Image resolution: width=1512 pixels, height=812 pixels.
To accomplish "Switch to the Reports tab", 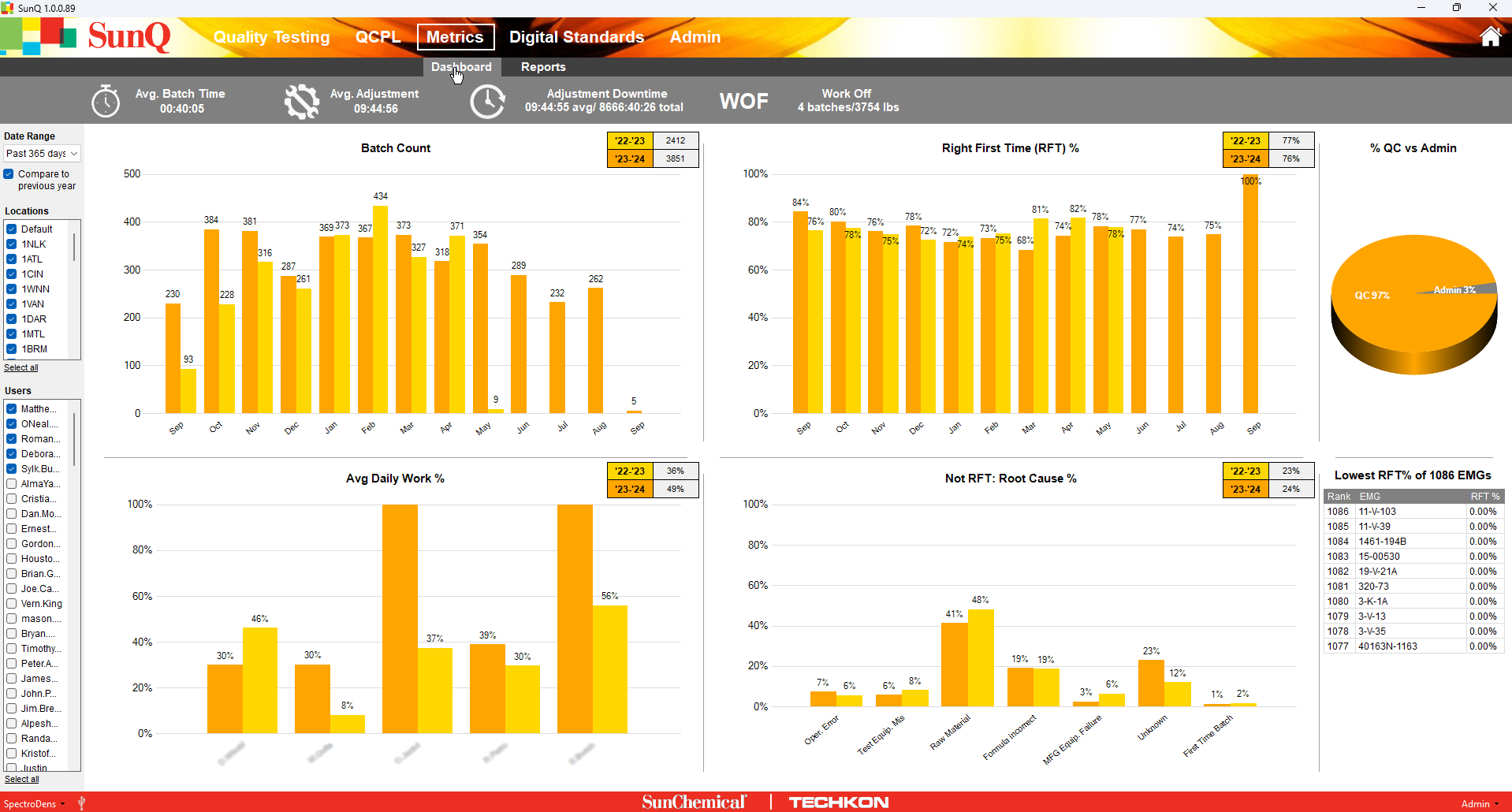I will point(542,67).
